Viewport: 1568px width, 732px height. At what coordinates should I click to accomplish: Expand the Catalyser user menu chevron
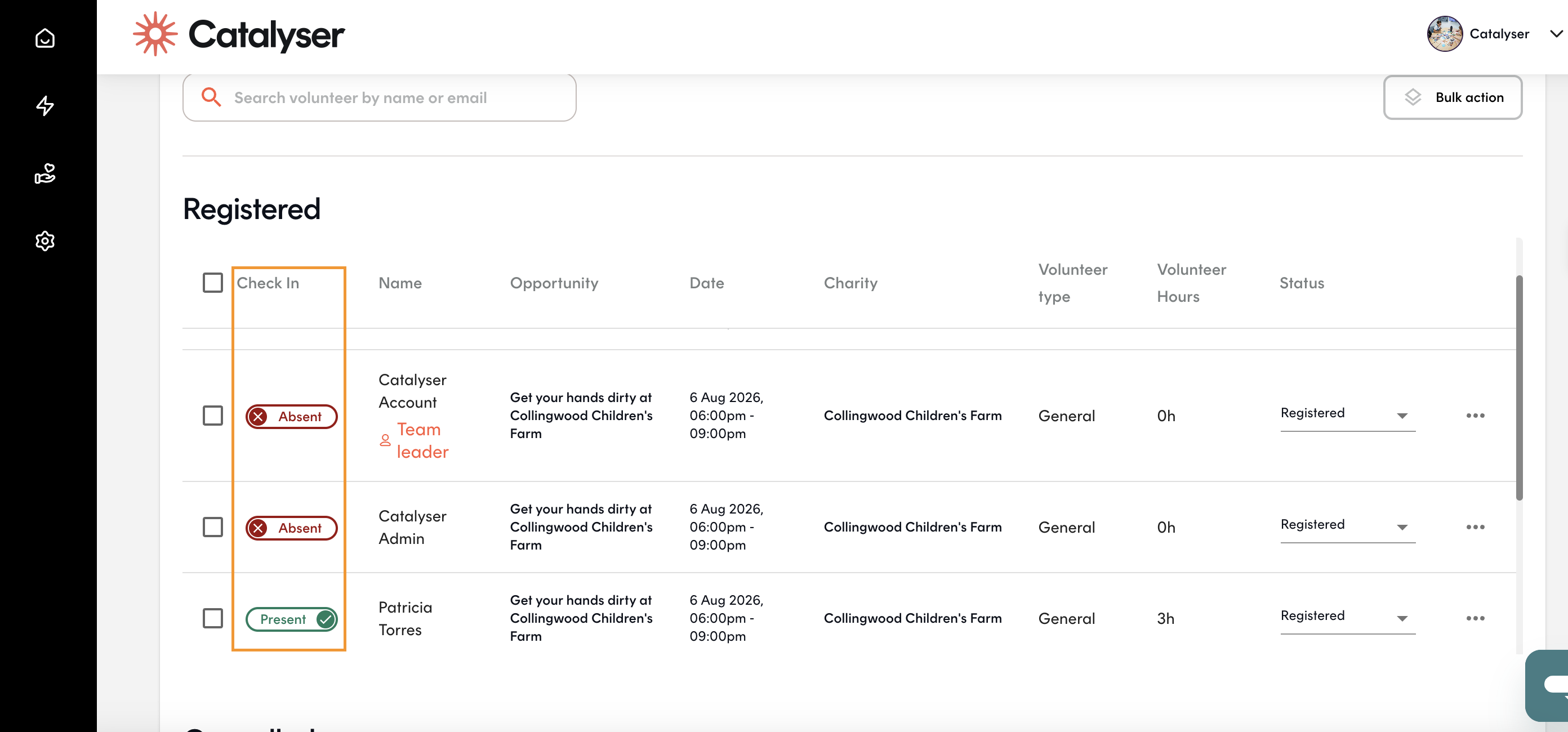pos(1556,34)
